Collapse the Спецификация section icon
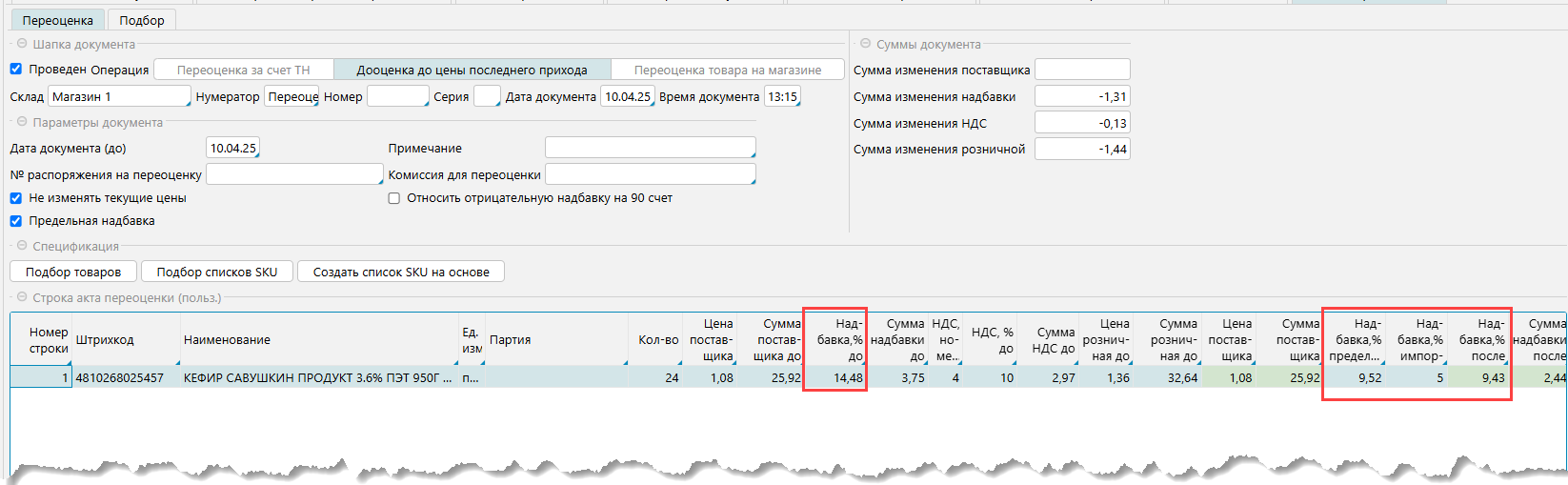The height and width of the screenshot is (485, 1568). [22, 246]
